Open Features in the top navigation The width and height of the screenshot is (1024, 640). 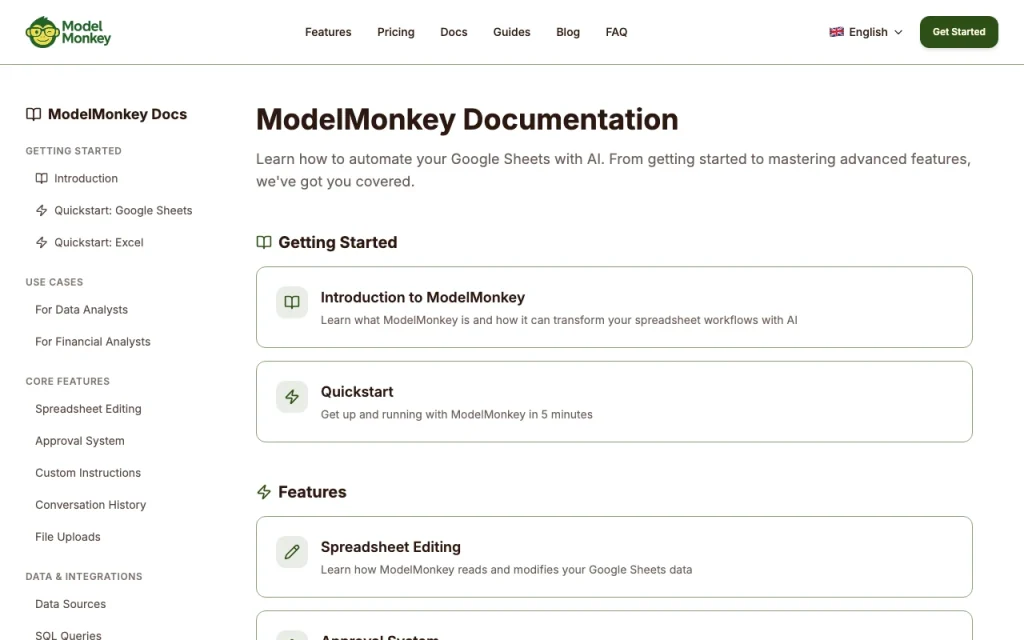328,32
